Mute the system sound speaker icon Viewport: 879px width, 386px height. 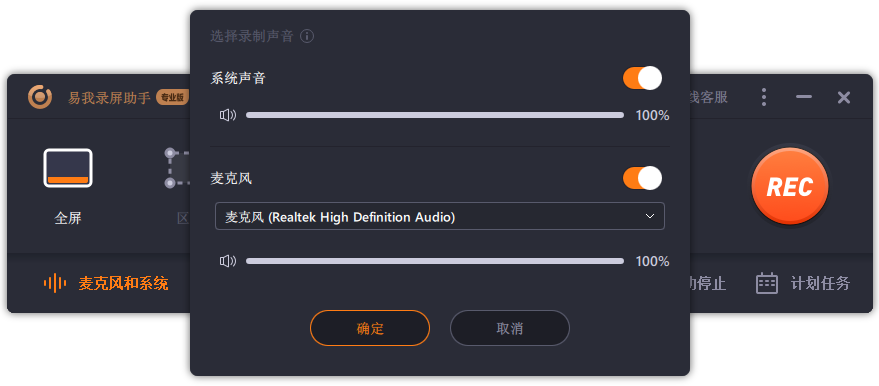pos(228,115)
